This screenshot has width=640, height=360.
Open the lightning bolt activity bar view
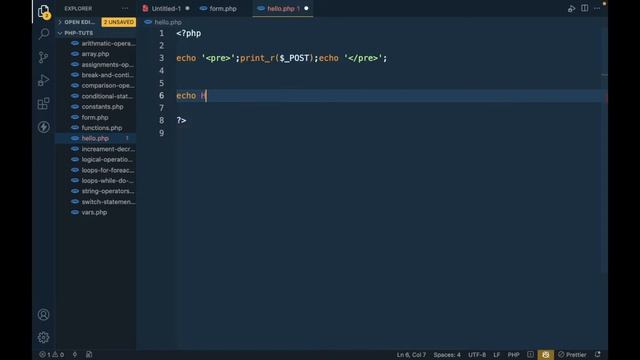point(43,127)
